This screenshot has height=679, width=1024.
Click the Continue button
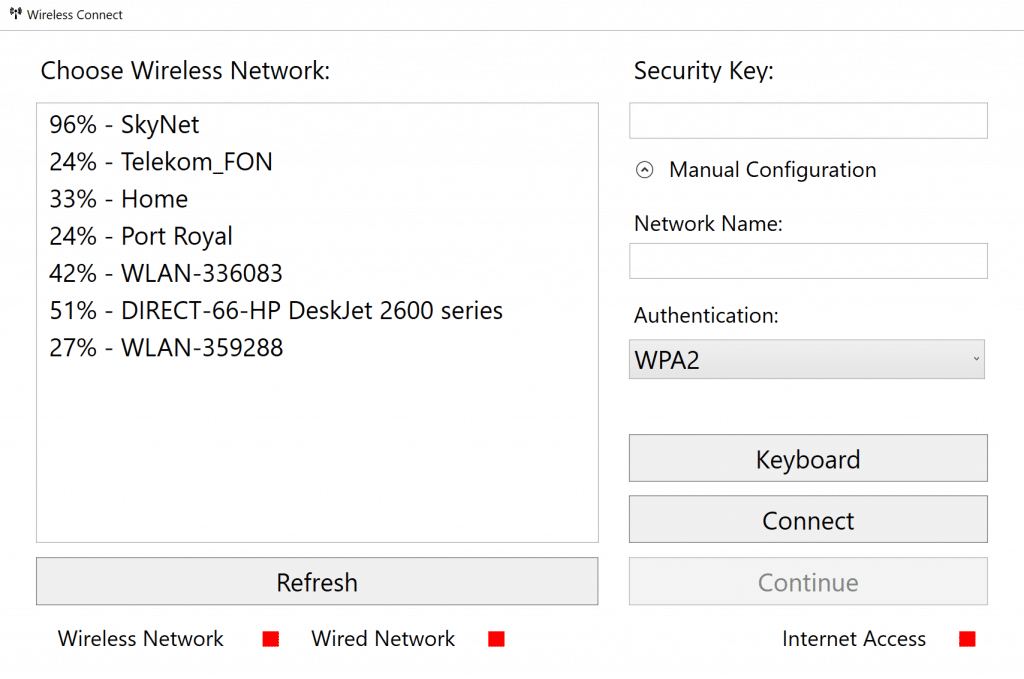[x=808, y=581]
